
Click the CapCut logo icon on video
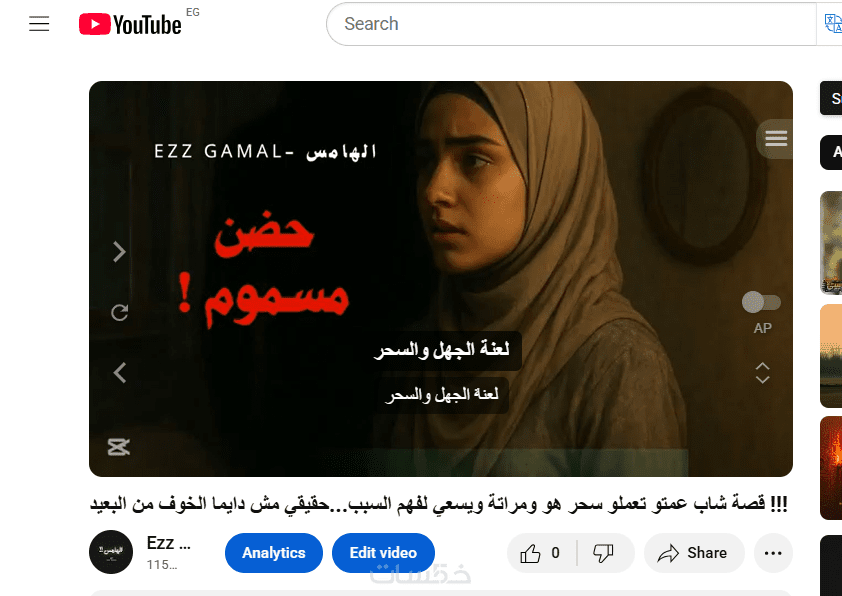pos(119,447)
